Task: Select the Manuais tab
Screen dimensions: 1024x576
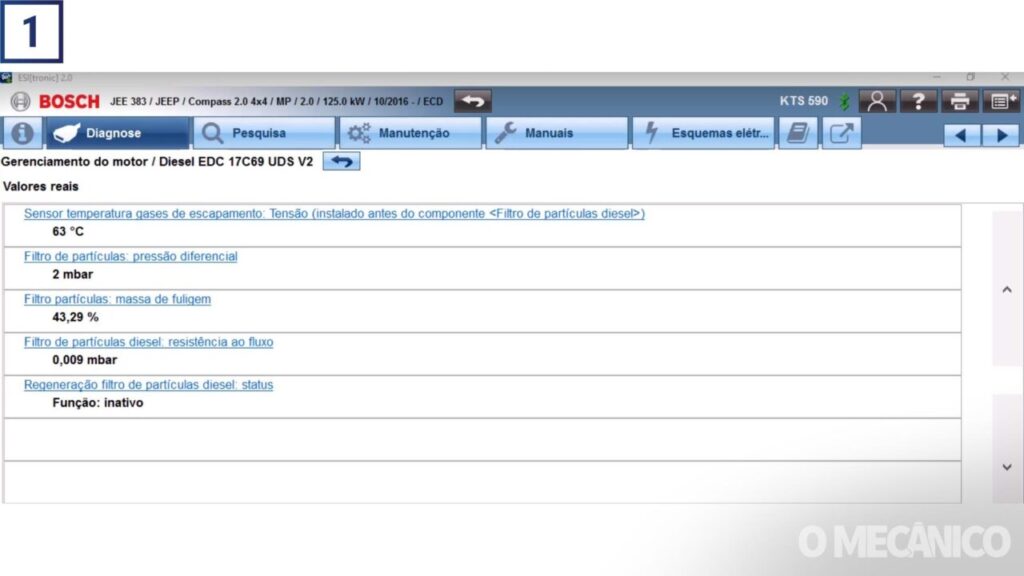Action: coord(555,133)
